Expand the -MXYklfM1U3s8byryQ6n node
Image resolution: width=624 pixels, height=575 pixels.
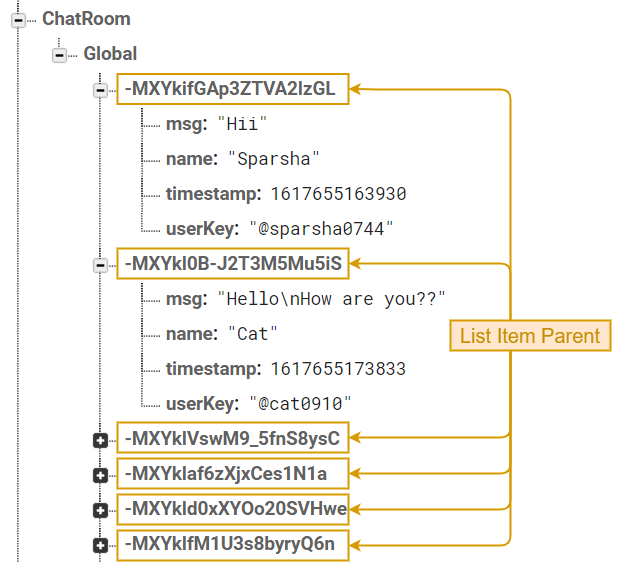pos(100,545)
